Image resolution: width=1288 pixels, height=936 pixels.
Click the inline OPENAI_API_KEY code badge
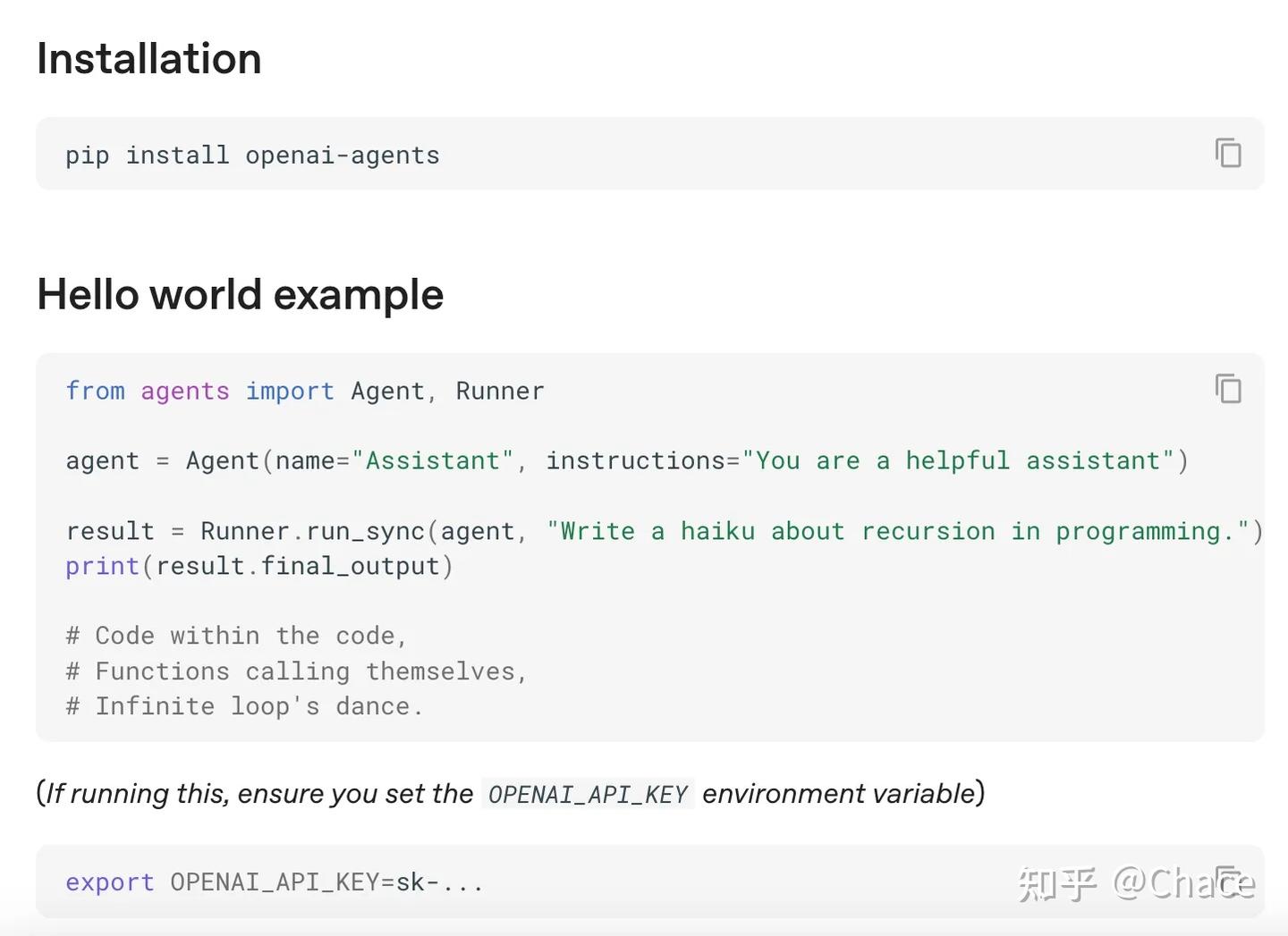(x=588, y=793)
